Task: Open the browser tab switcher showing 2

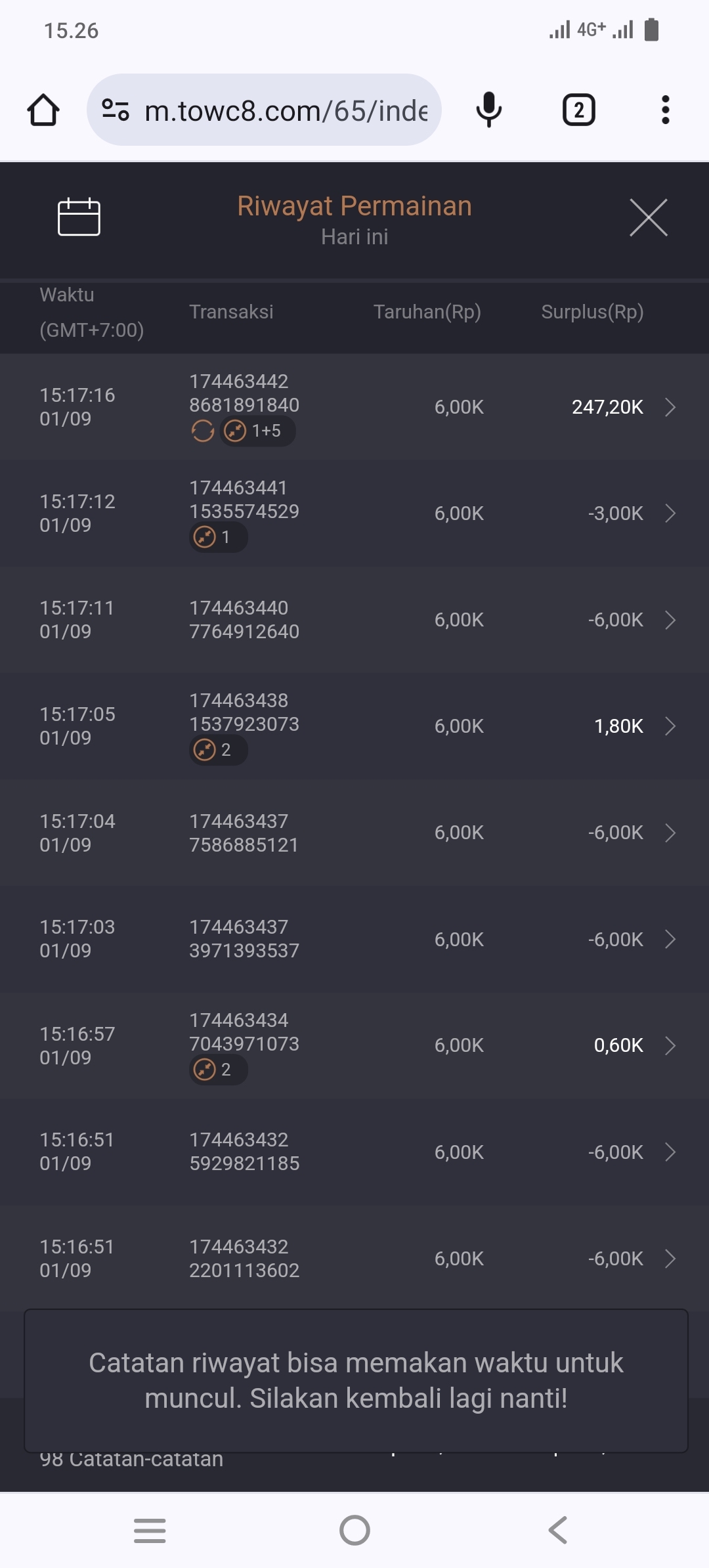Action: click(x=578, y=110)
